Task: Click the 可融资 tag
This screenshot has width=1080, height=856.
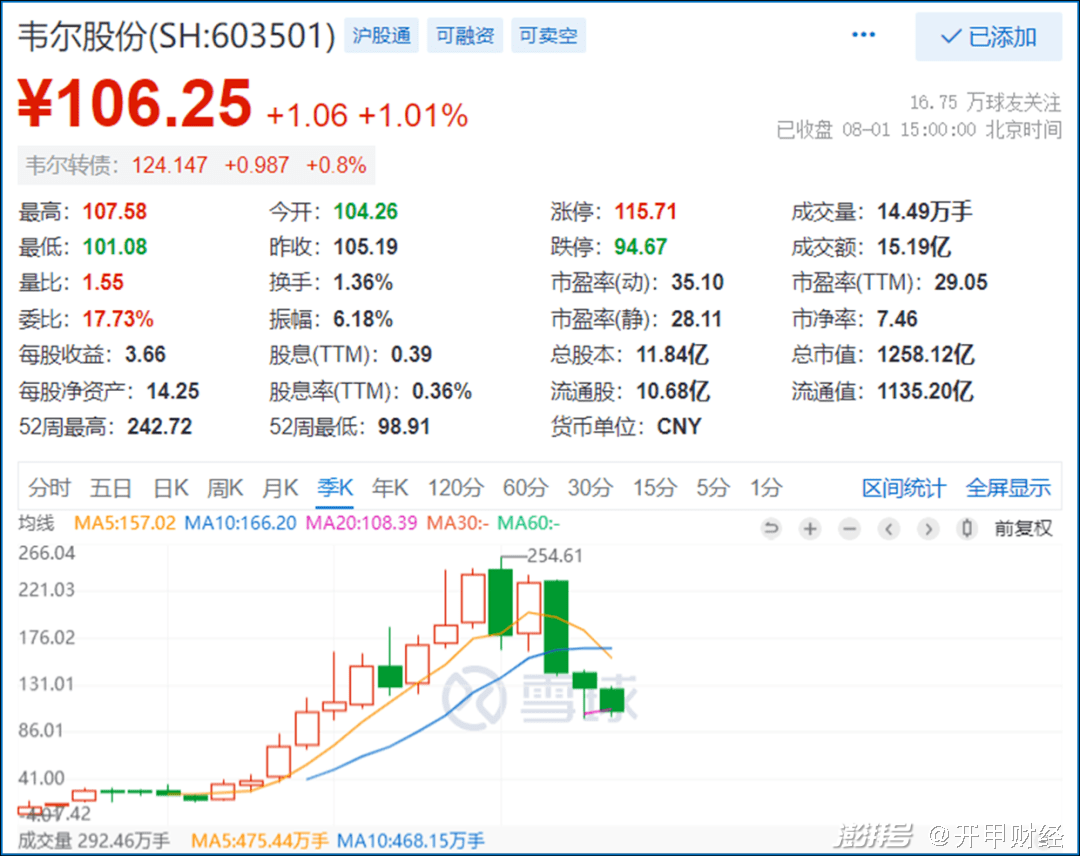Action: [465, 36]
